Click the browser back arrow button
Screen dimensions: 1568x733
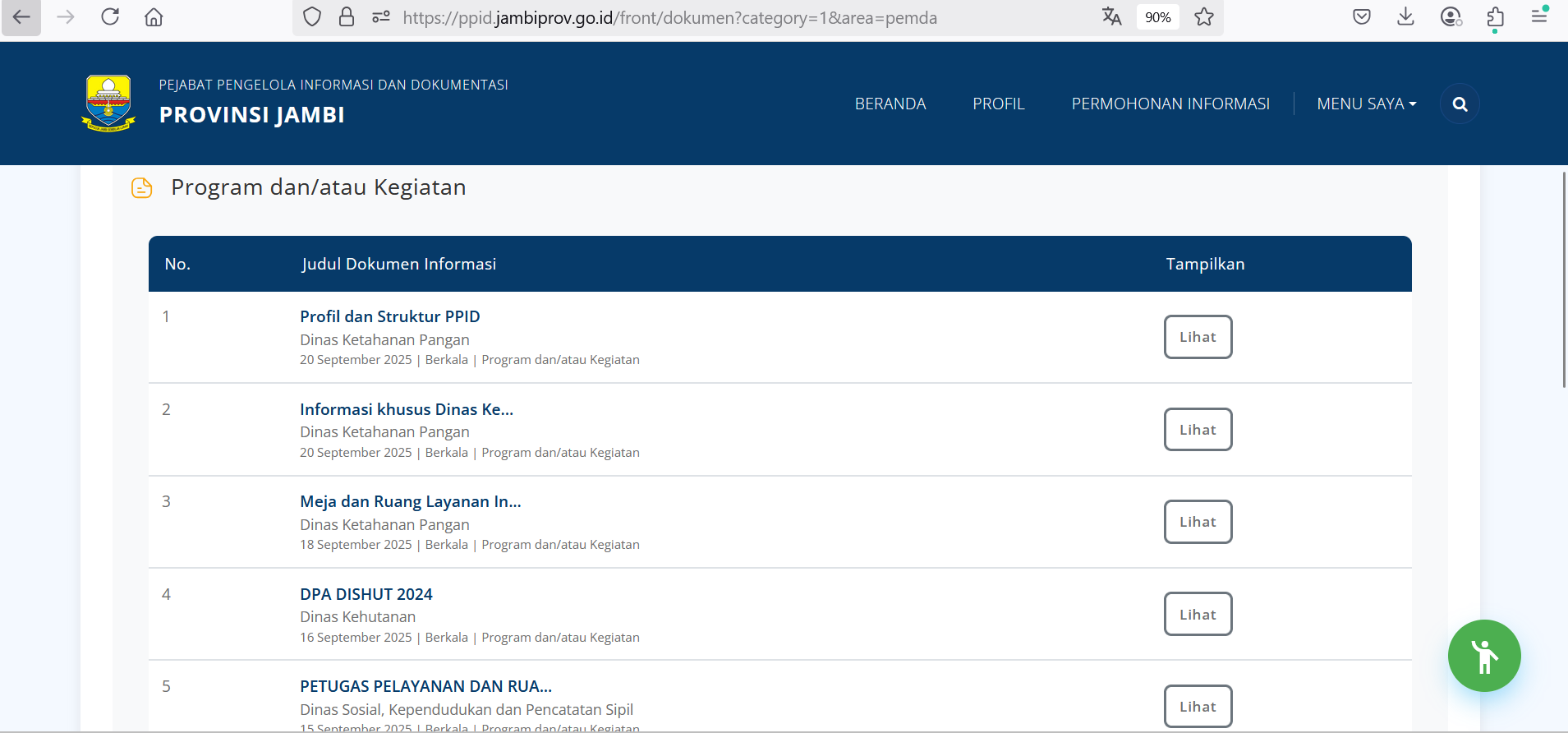pyautogui.click(x=21, y=17)
